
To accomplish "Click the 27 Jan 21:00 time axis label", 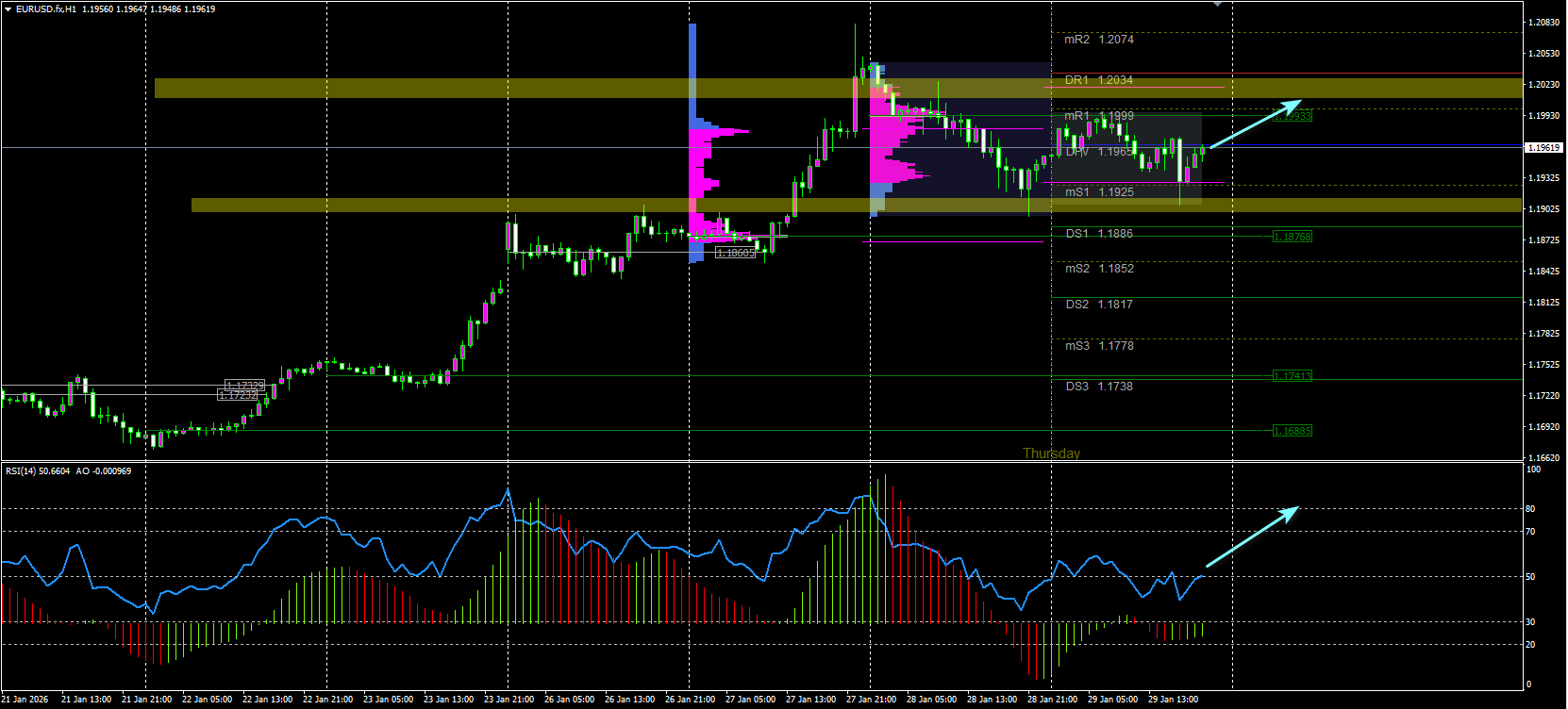I will coord(872,700).
